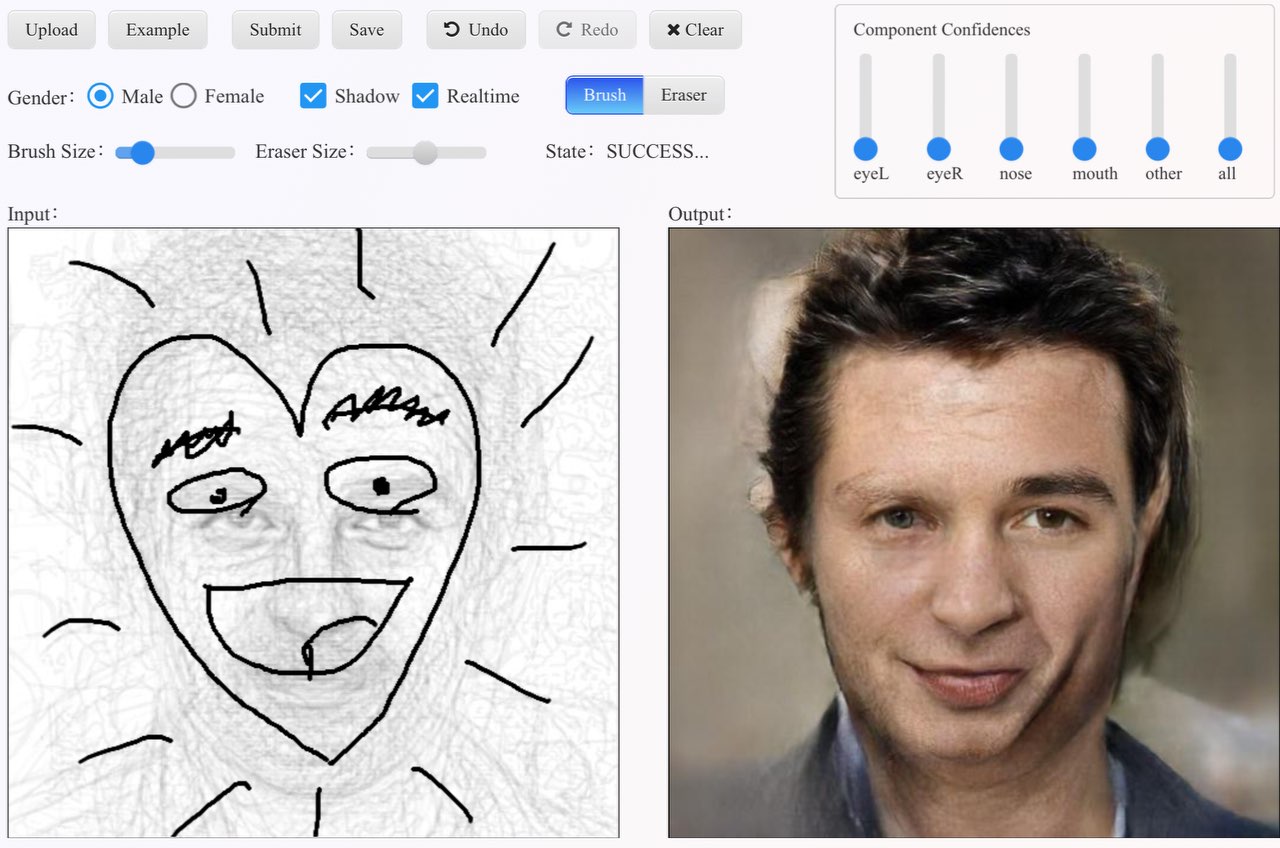Select the Female gender option

(x=183, y=96)
